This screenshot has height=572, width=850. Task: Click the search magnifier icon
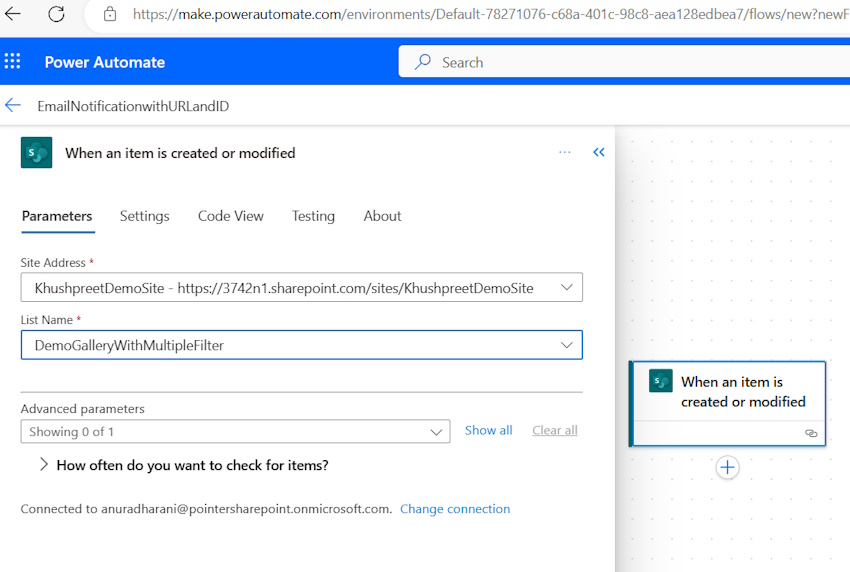pyautogui.click(x=423, y=62)
